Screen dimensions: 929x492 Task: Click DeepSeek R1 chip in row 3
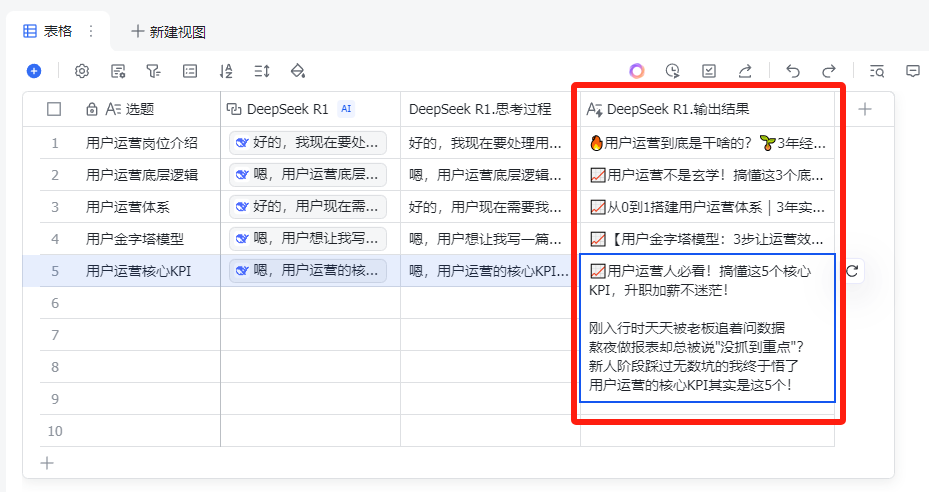pos(308,207)
